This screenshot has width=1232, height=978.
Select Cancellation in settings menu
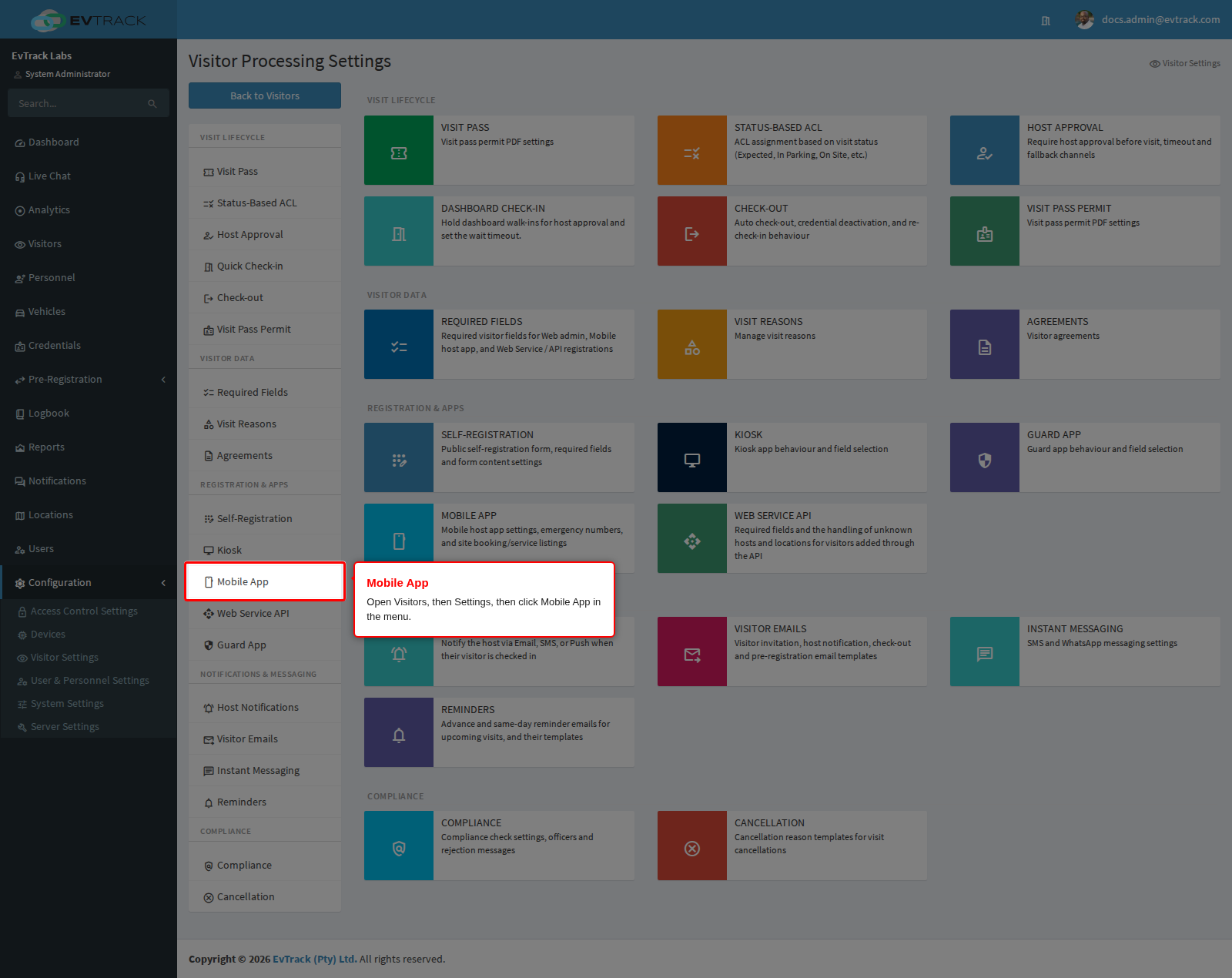pos(265,897)
